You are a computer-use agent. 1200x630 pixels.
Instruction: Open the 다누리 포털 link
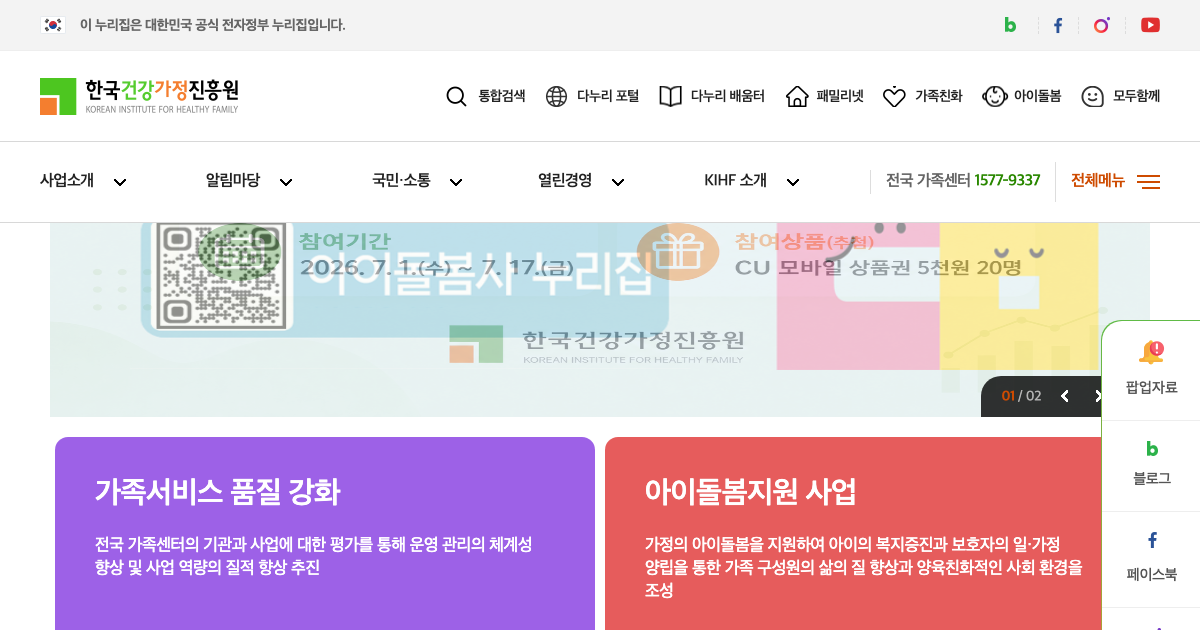tap(608, 96)
